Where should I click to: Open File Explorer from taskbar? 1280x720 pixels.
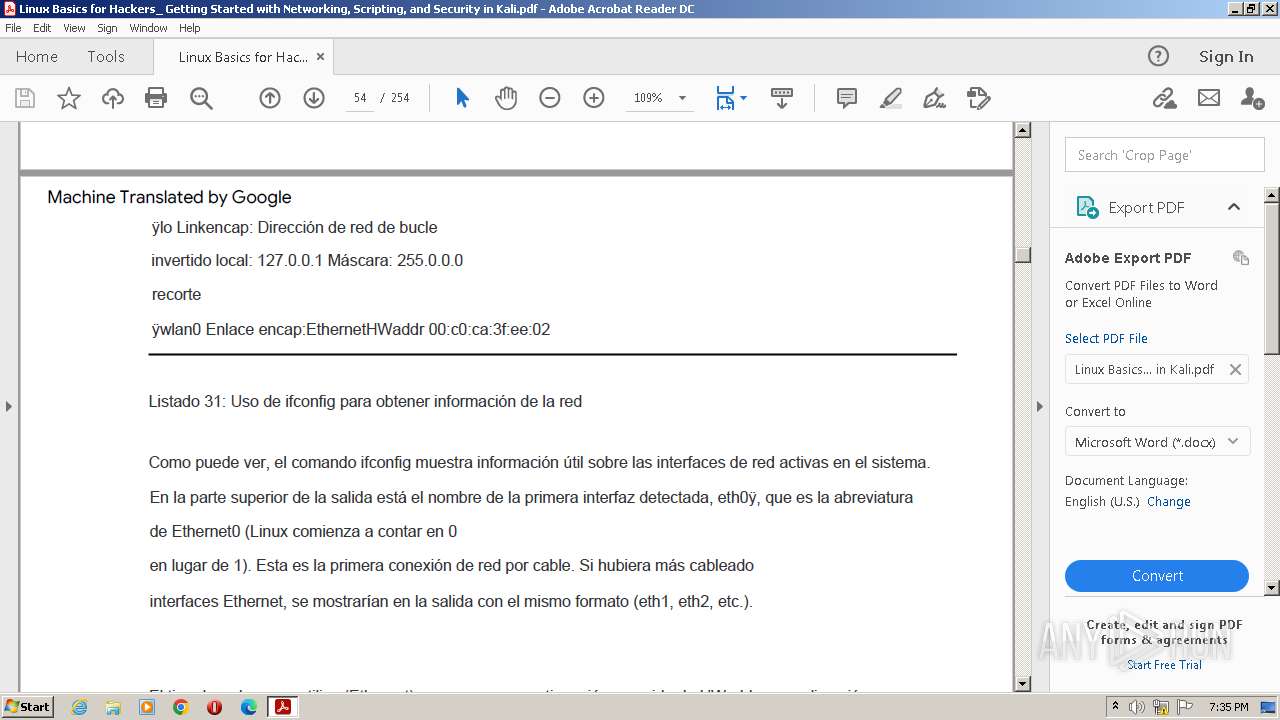click(x=113, y=707)
